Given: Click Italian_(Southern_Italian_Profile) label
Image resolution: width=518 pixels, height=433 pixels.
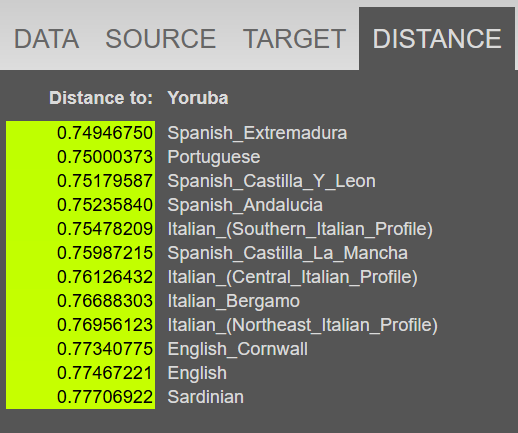Looking at the screenshot, I should (x=300, y=229).
